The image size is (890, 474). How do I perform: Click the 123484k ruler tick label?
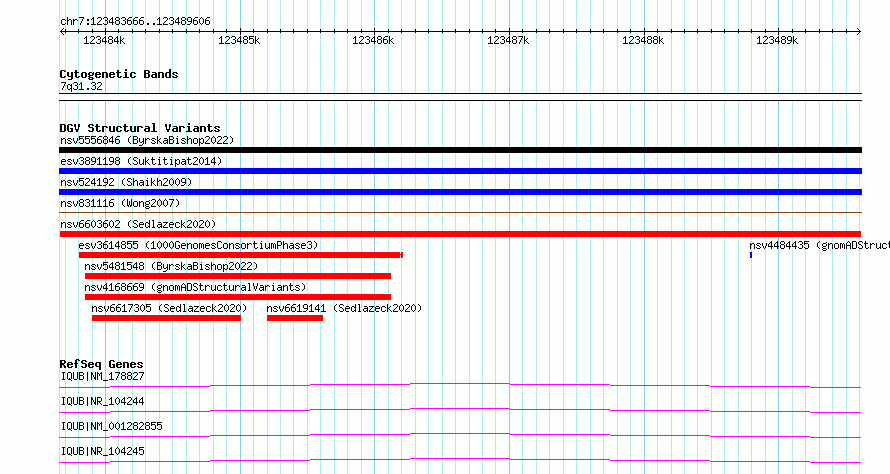point(104,40)
